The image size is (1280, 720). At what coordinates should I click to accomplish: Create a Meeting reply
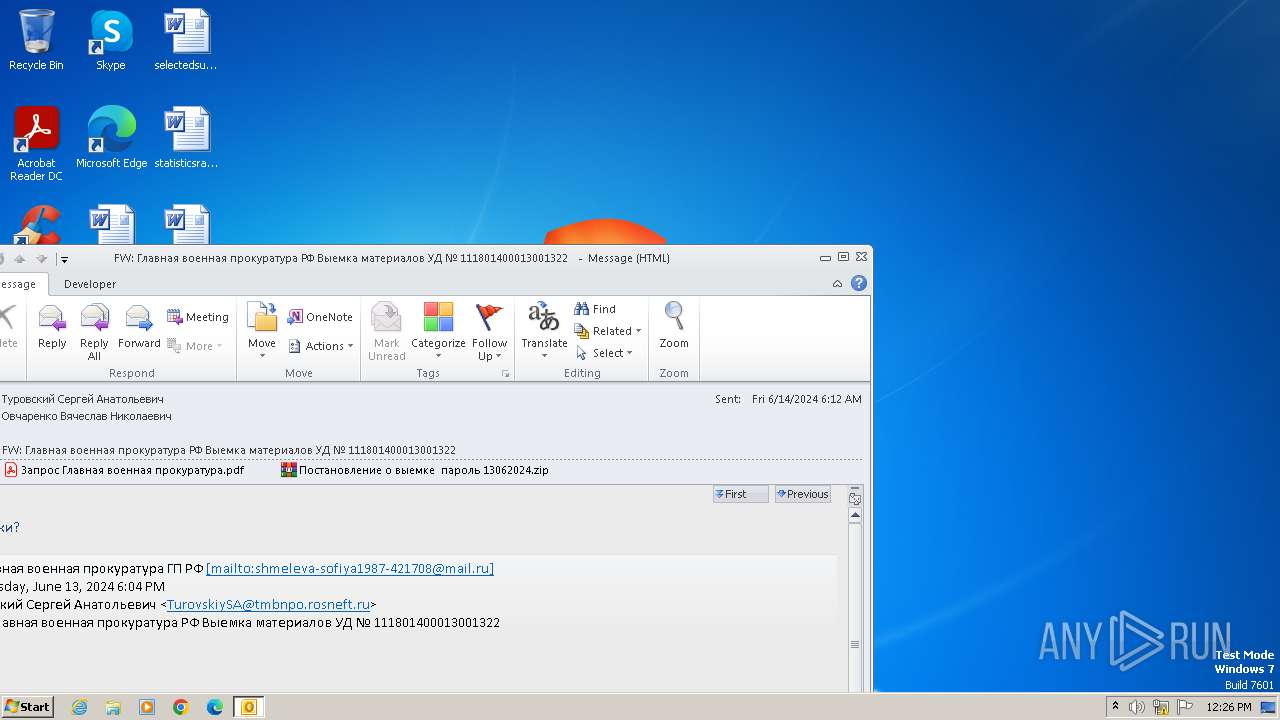pyautogui.click(x=198, y=317)
